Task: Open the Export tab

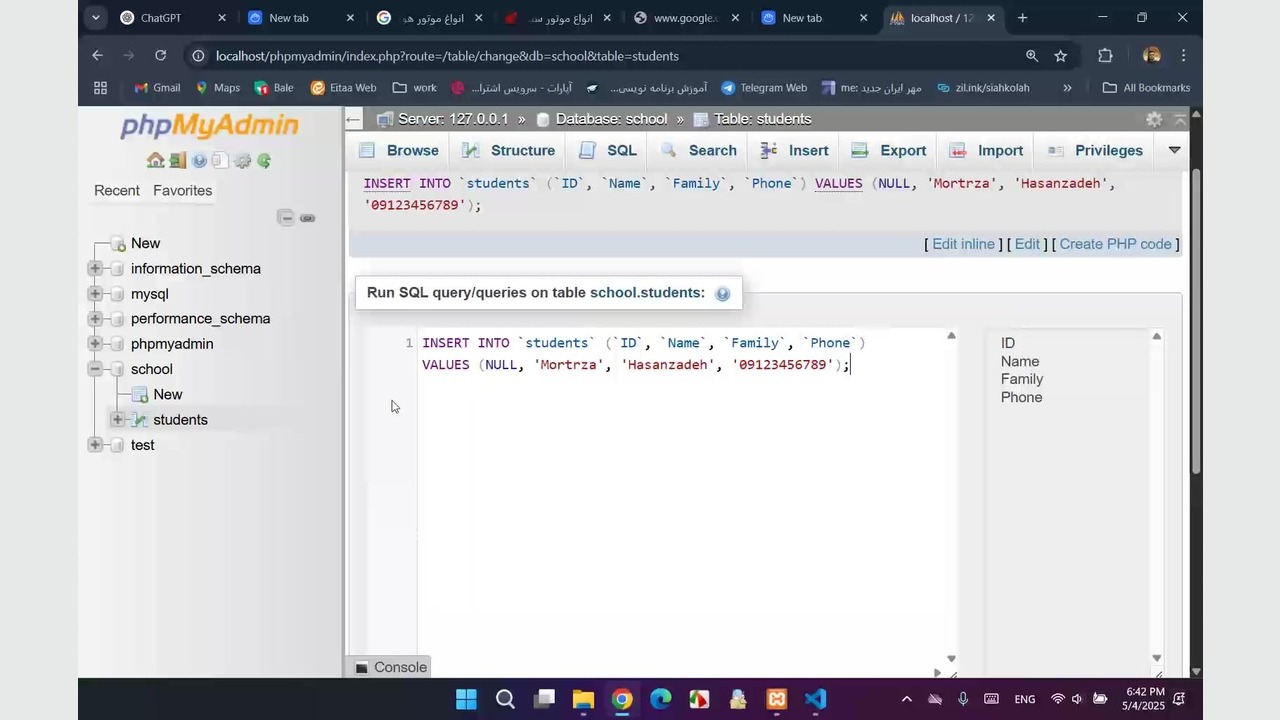Action: pyautogui.click(x=889, y=150)
